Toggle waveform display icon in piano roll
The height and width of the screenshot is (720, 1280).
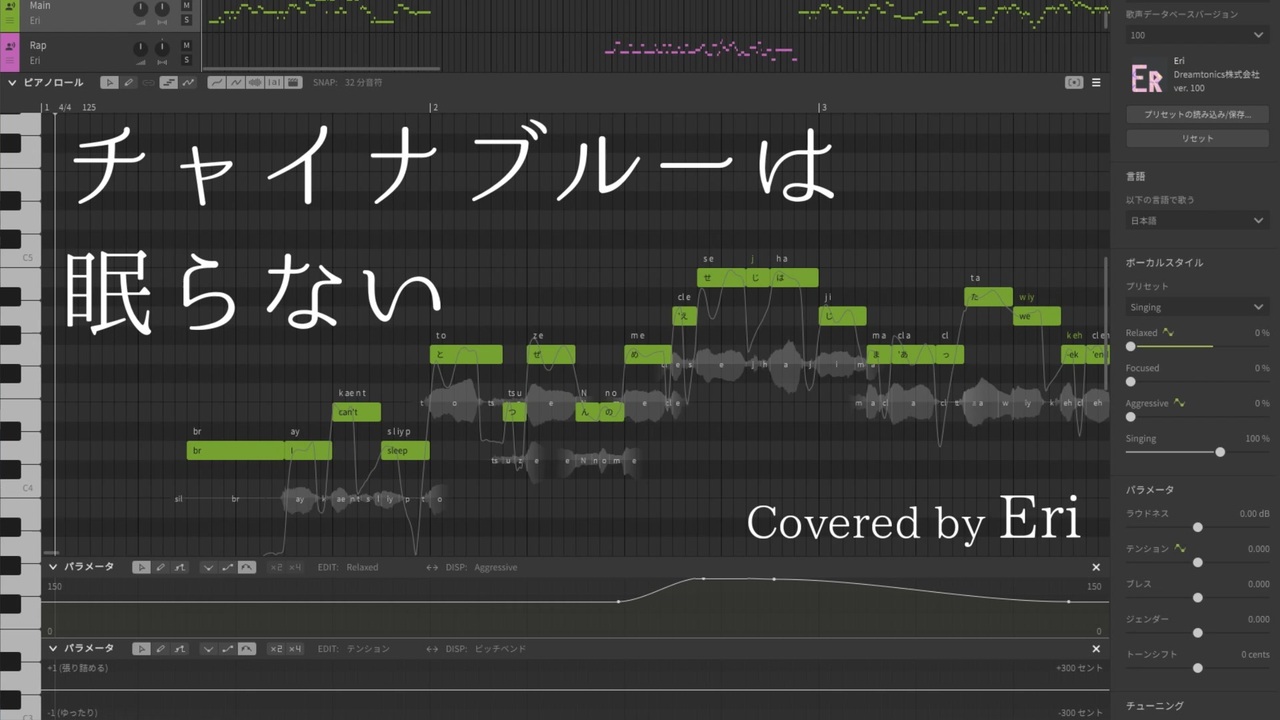tap(255, 83)
